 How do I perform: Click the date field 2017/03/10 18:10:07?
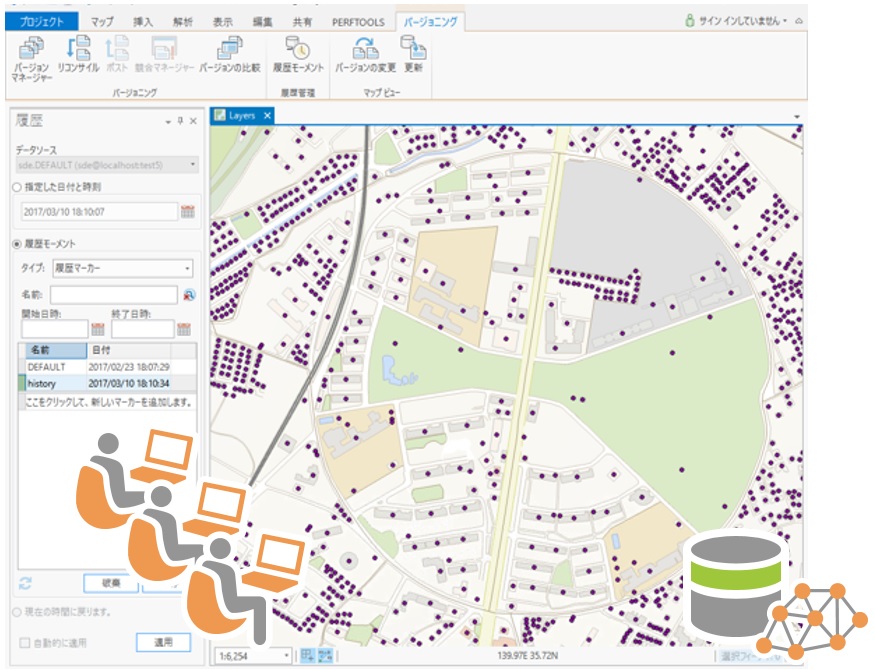(99, 211)
